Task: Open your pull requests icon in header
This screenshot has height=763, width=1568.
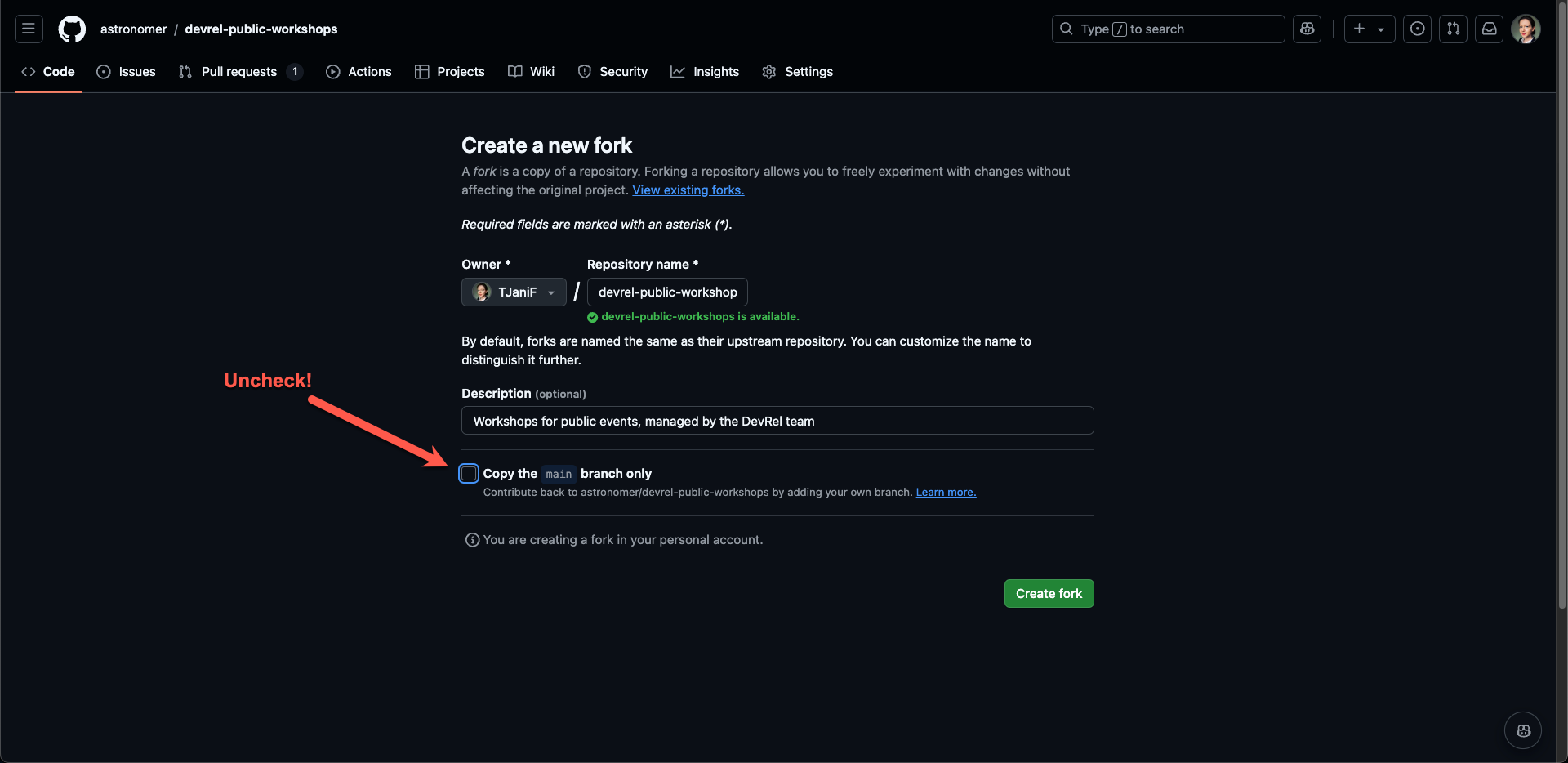Action: [1453, 29]
